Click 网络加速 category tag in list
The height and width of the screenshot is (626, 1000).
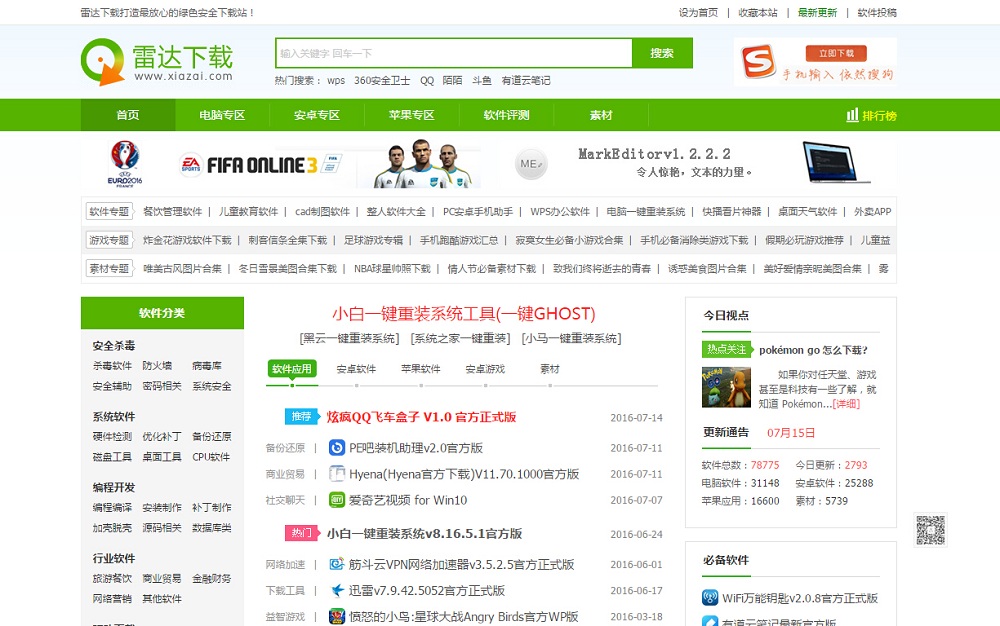[x=286, y=565]
